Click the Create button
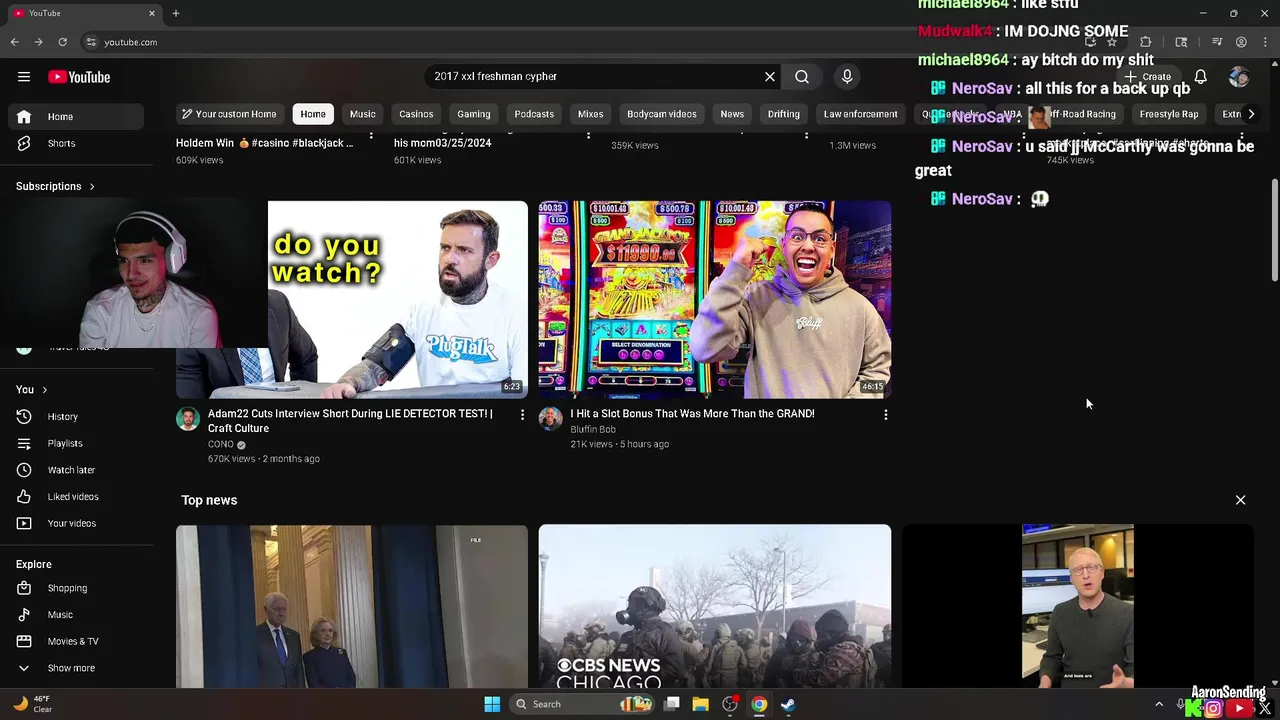 click(x=1147, y=77)
